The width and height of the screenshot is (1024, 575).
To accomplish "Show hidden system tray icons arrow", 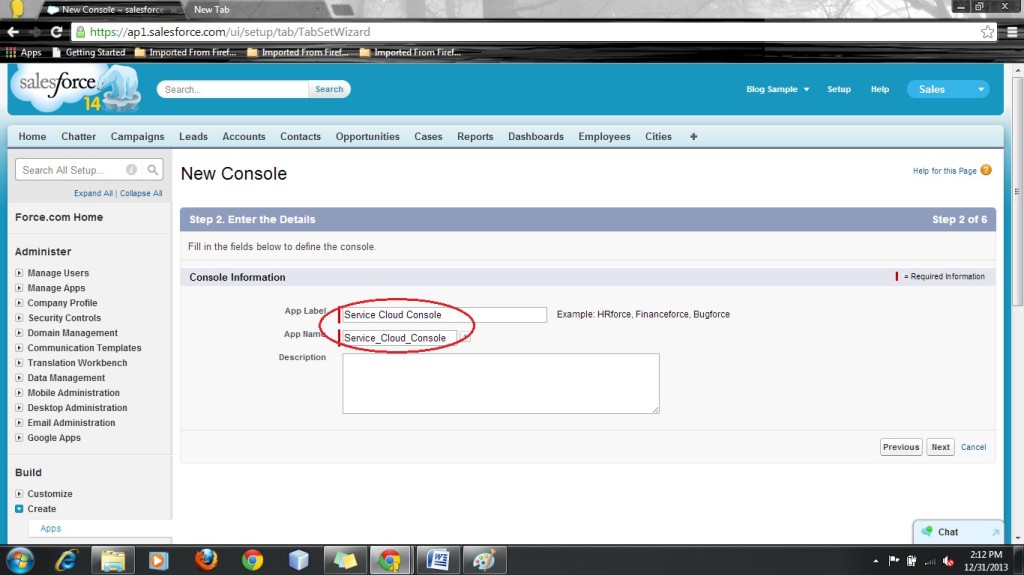I will 875,561.
